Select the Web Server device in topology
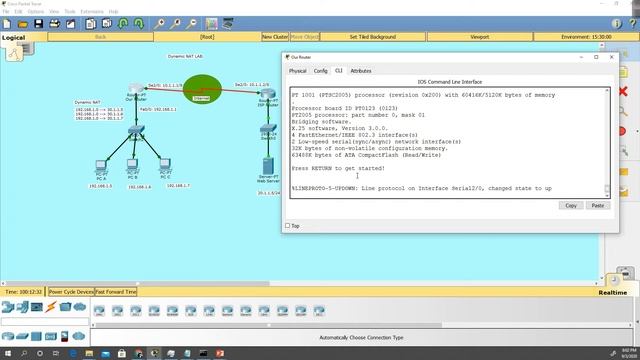Screen dimensions: 640x360 pyautogui.click(x=268, y=166)
